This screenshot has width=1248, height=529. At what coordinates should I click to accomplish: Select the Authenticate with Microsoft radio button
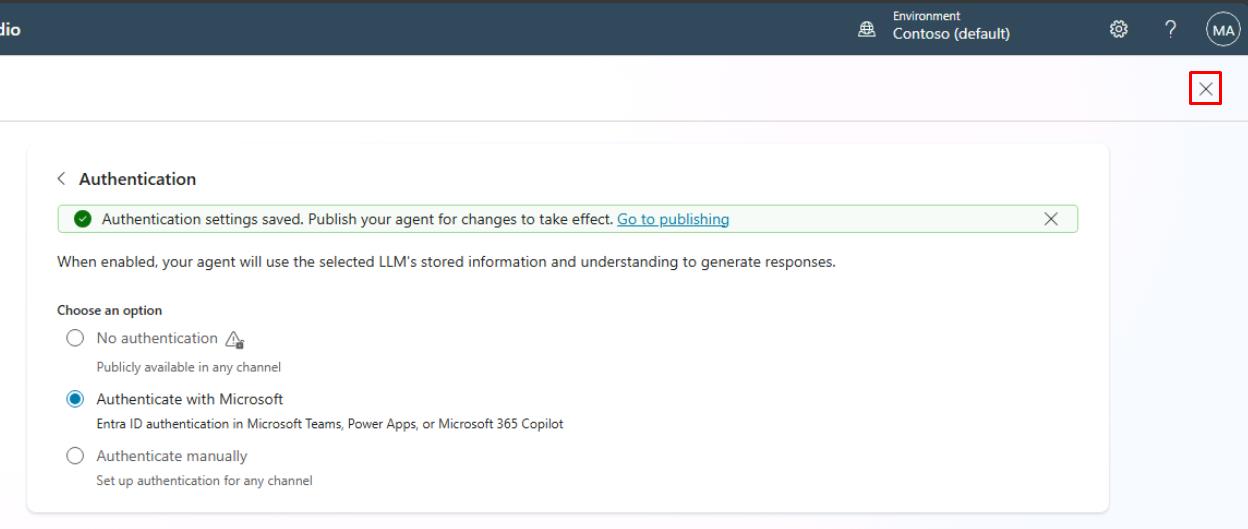click(x=75, y=399)
